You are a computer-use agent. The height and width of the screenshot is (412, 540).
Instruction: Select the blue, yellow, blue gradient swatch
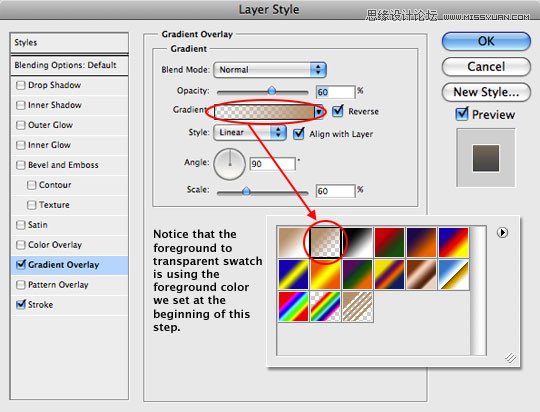(293, 274)
